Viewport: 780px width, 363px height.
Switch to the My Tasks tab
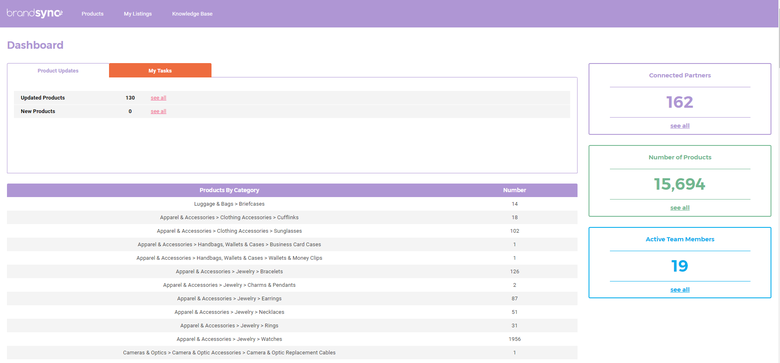click(160, 71)
